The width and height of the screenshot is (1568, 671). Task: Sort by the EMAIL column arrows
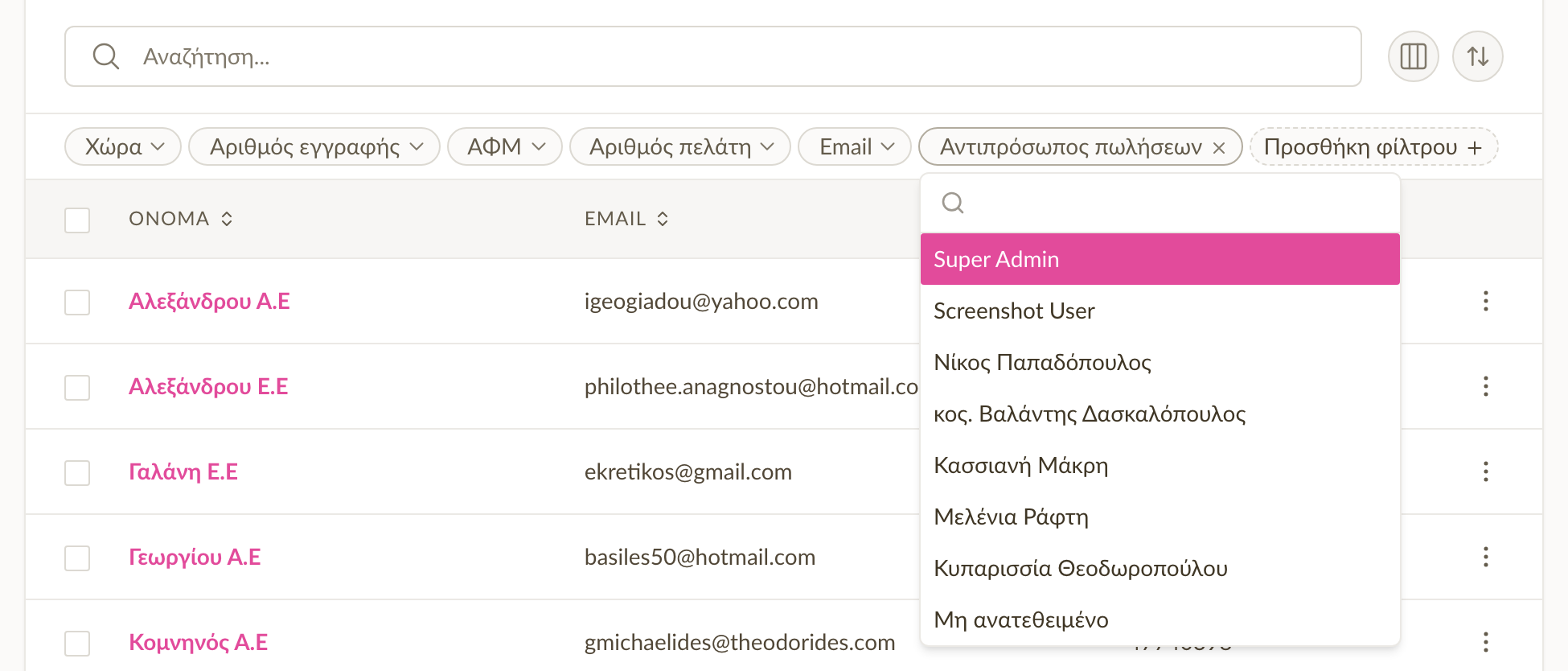pos(663,219)
